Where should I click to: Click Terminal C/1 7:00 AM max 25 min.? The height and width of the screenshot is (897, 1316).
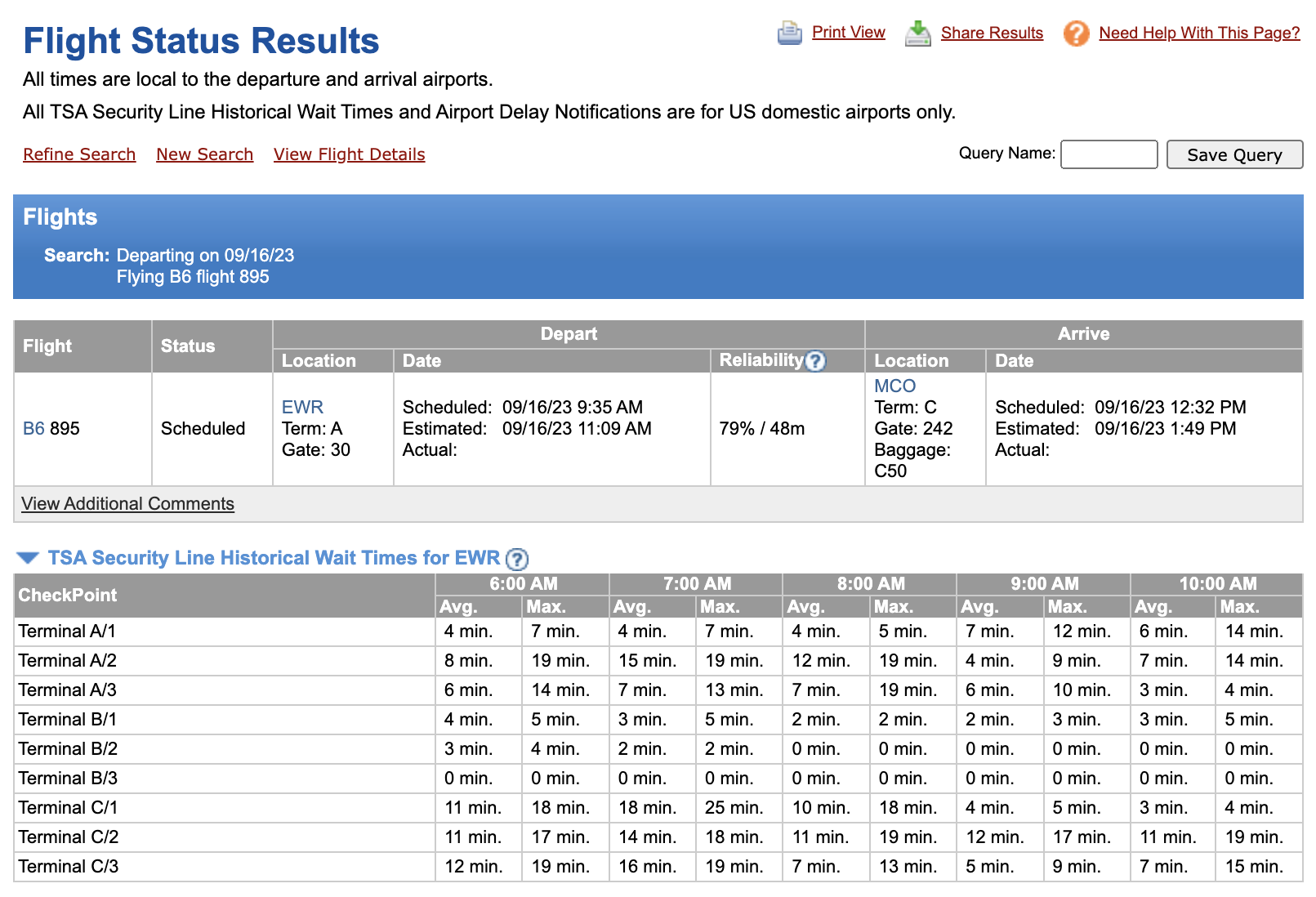tap(734, 807)
